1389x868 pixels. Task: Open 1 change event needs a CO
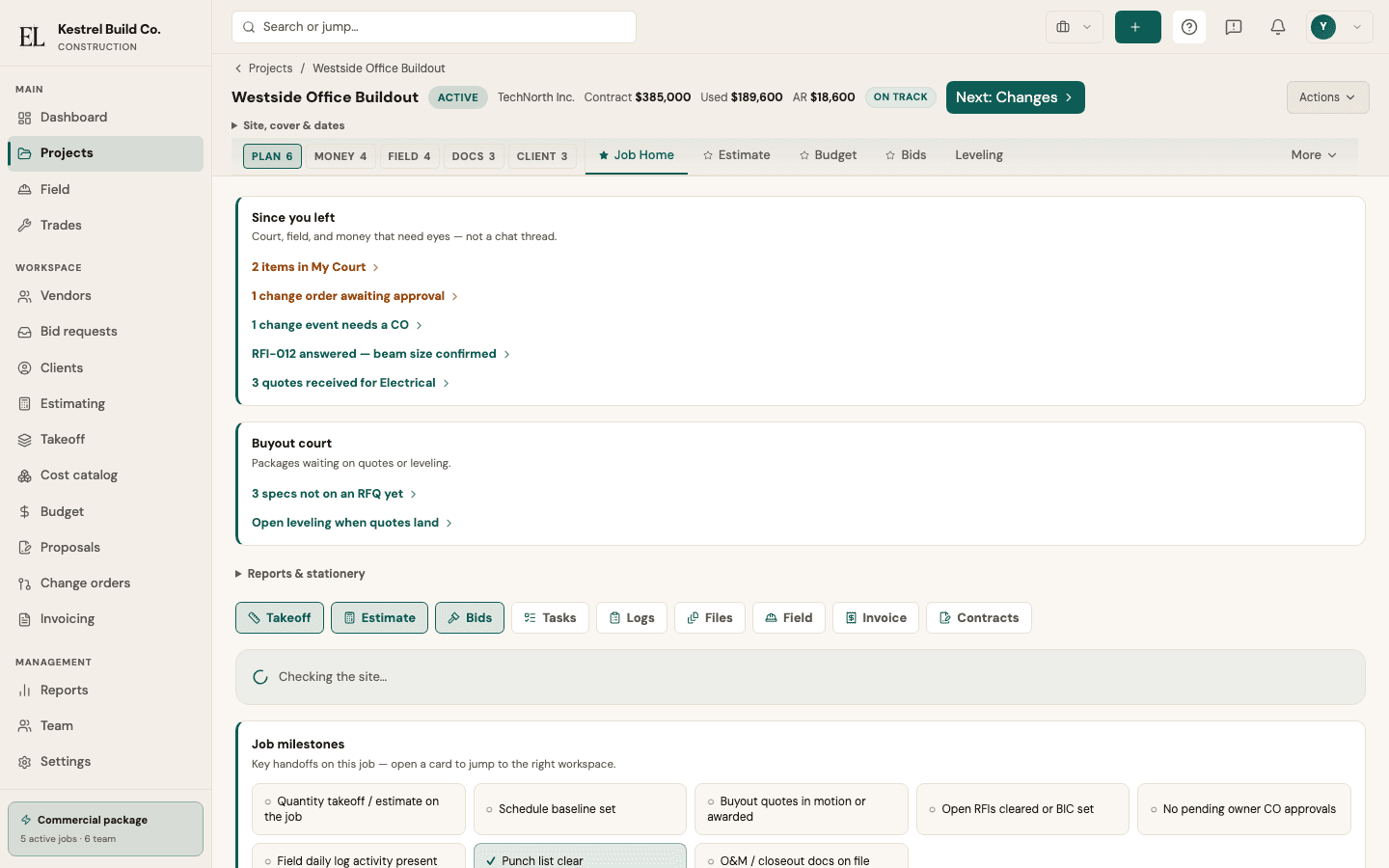[x=338, y=325]
